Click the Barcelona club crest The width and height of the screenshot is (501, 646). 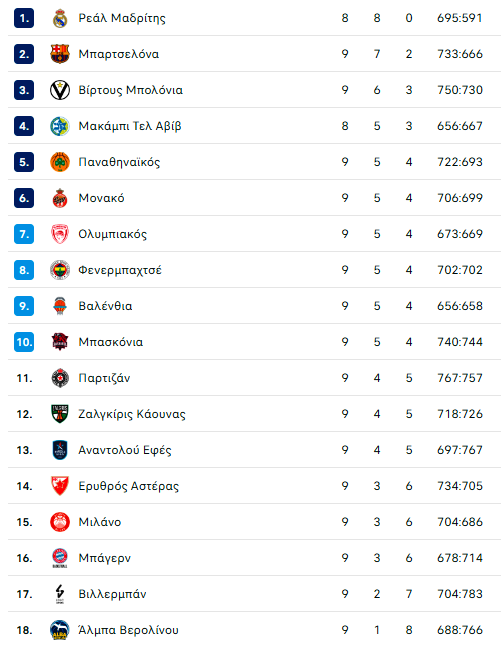pos(60,54)
